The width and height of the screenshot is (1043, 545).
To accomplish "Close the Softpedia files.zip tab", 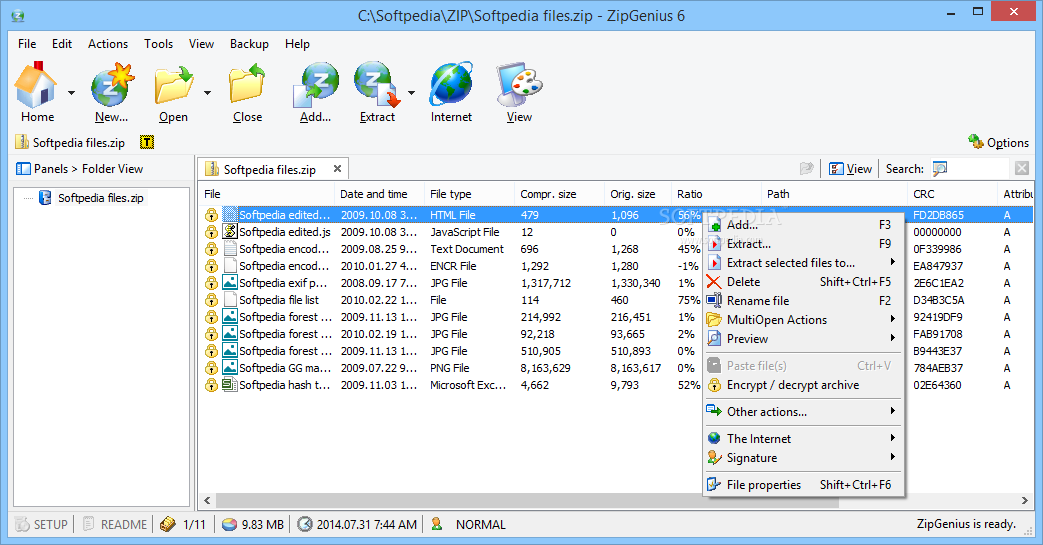I will [x=337, y=169].
